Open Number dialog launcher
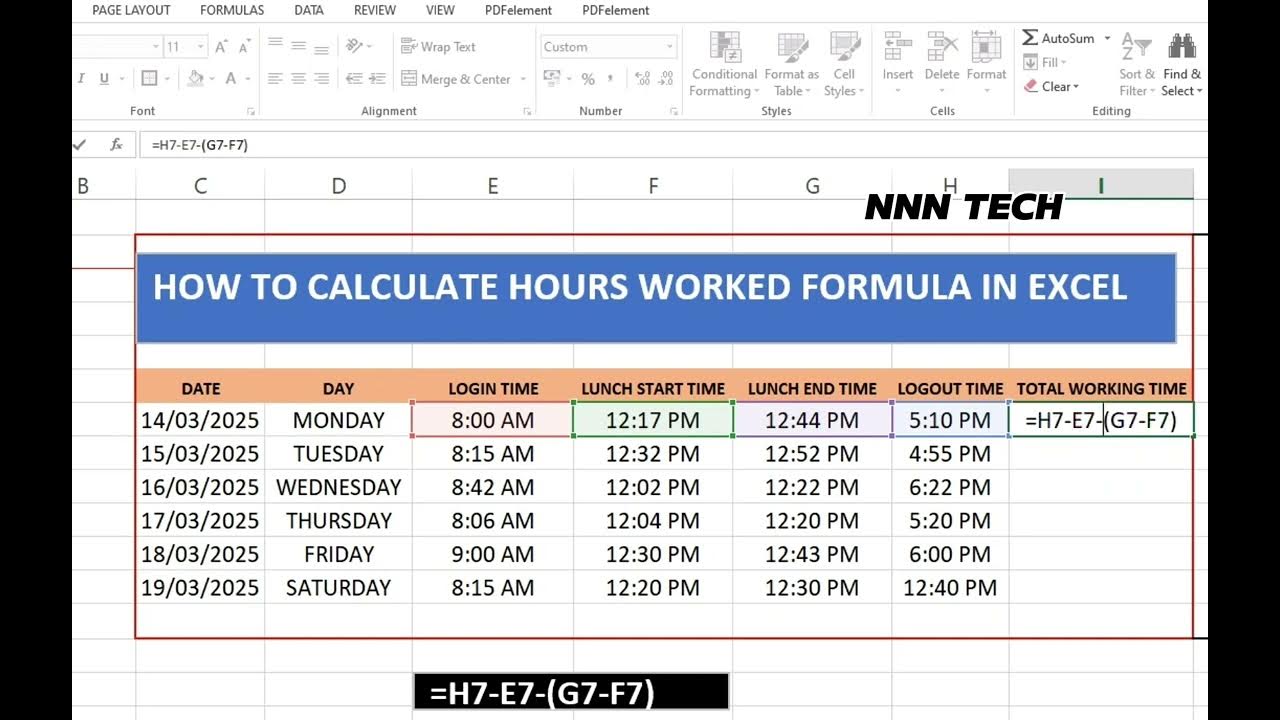Viewport: 1280px width, 720px height. 672,112
